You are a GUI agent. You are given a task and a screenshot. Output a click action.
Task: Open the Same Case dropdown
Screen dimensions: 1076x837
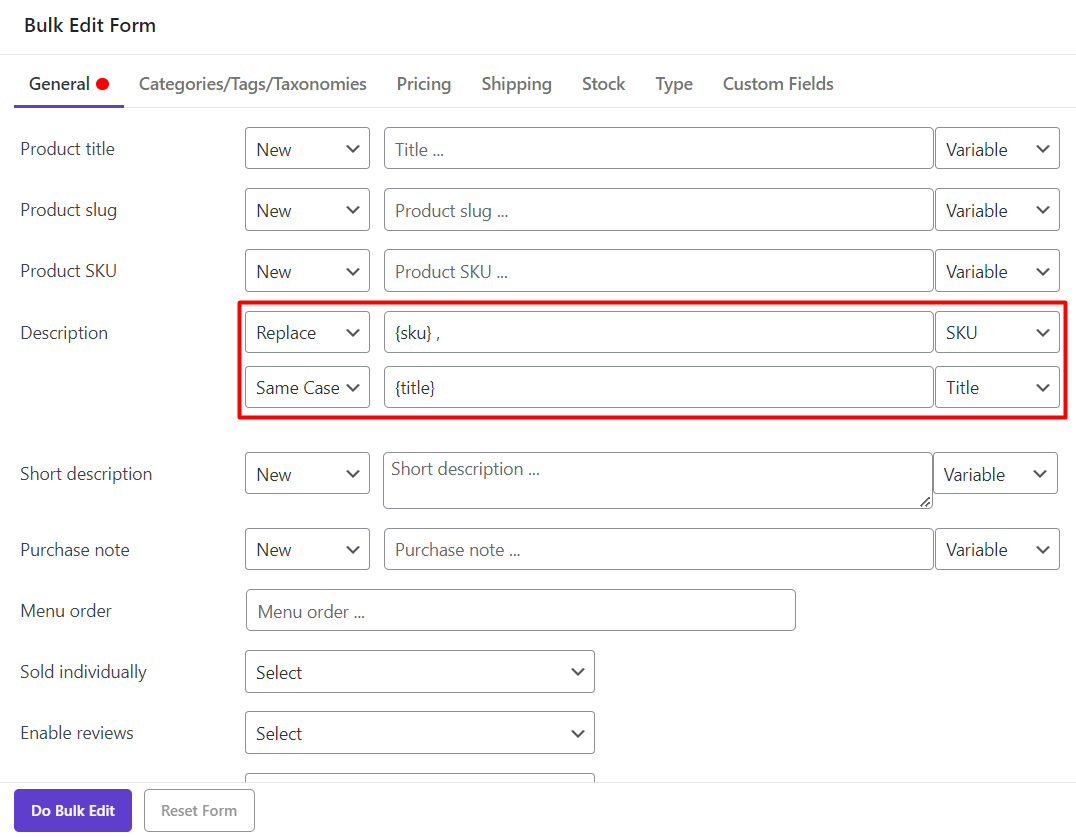tap(307, 388)
